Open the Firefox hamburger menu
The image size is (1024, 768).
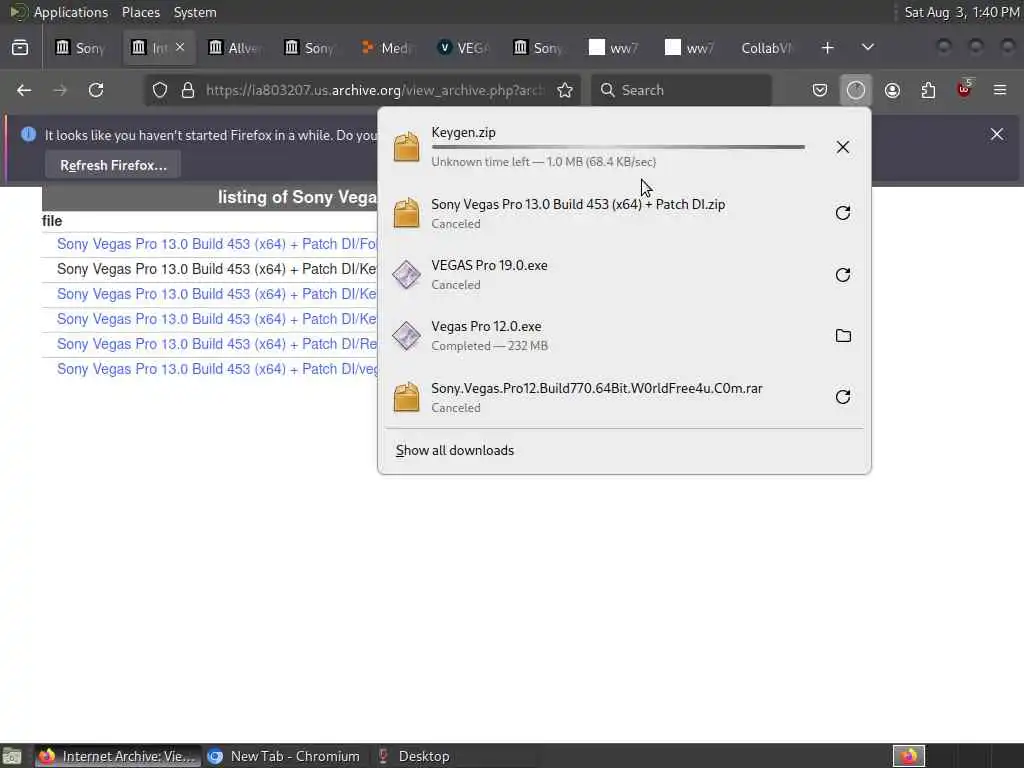coord(1000,90)
